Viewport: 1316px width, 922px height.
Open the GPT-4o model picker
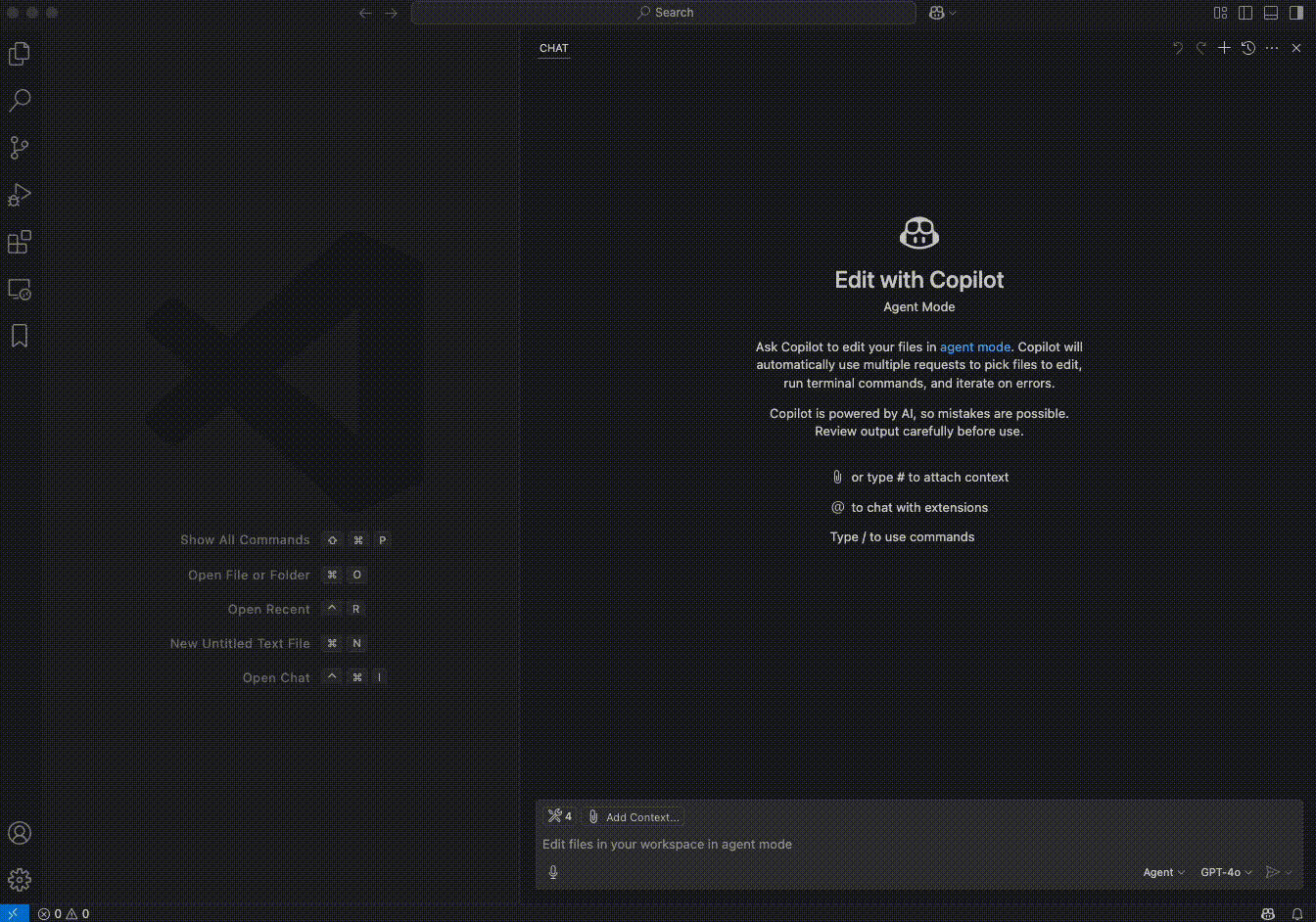point(1226,872)
